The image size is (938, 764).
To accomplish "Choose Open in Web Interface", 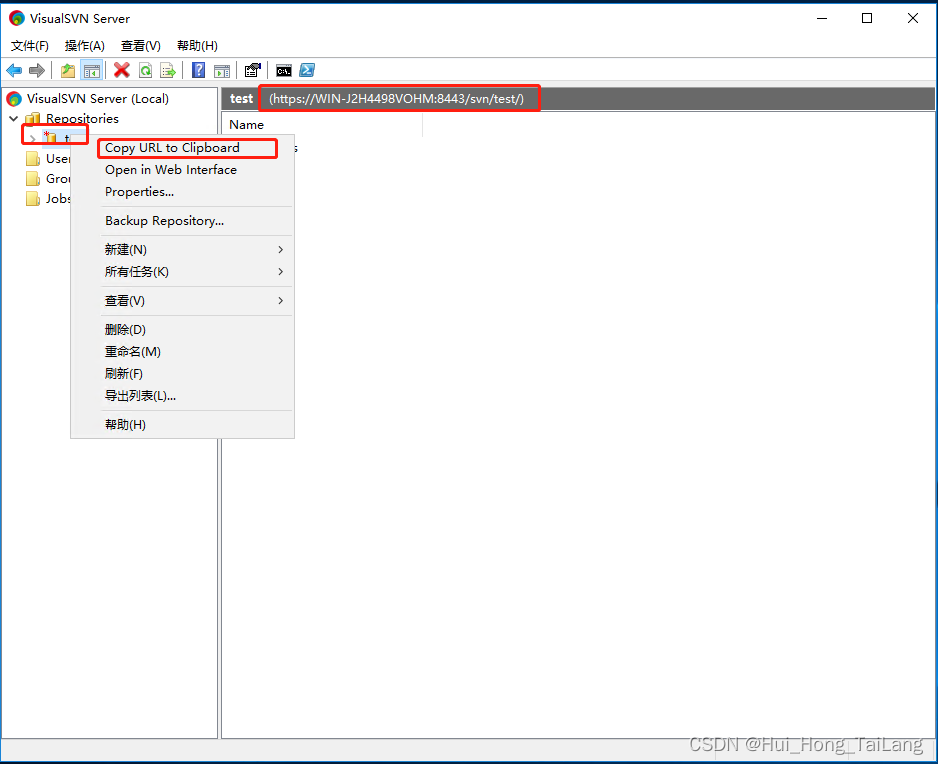I will (182, 170).
